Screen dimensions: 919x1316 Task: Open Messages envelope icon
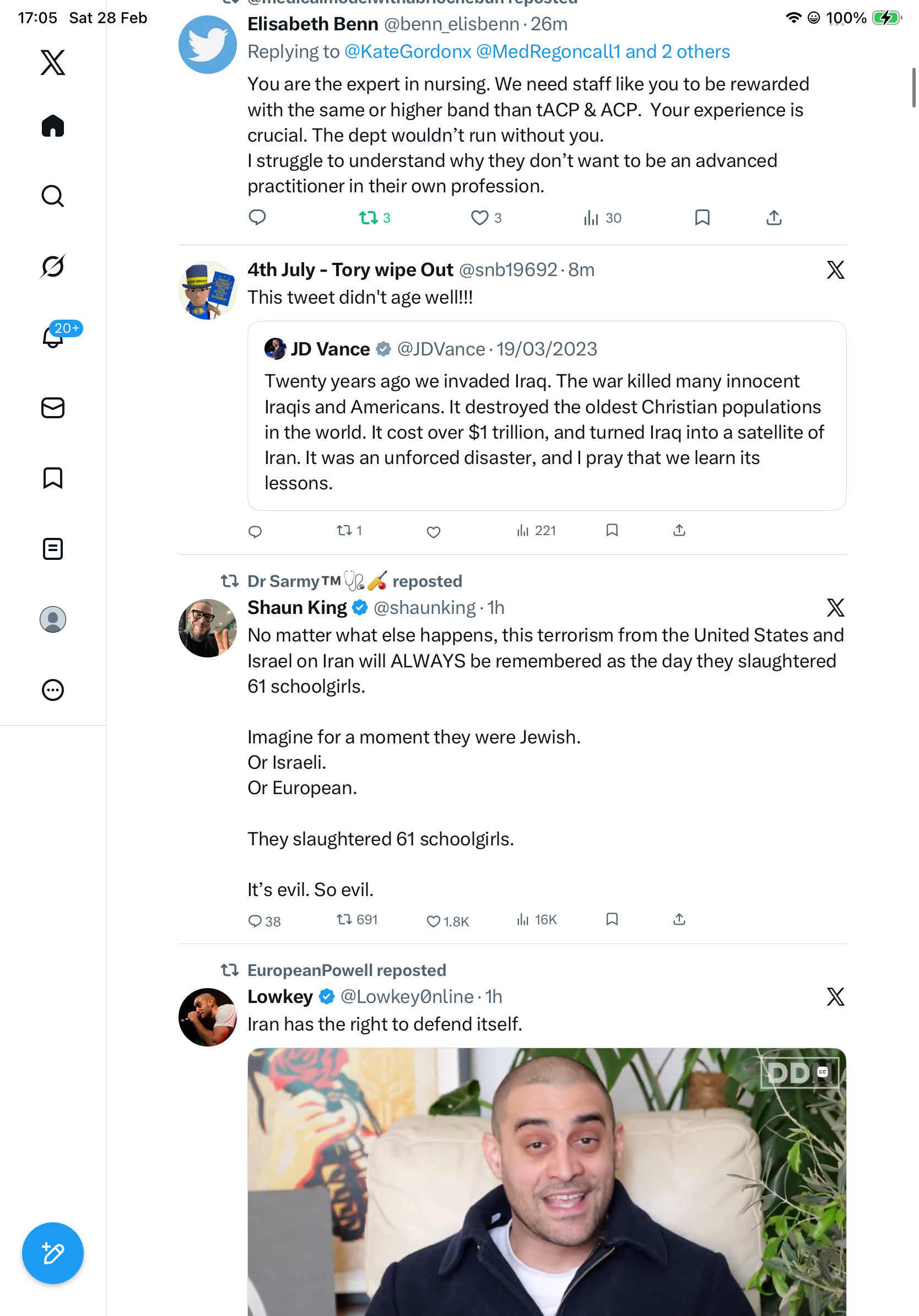[x=53, y=408]
